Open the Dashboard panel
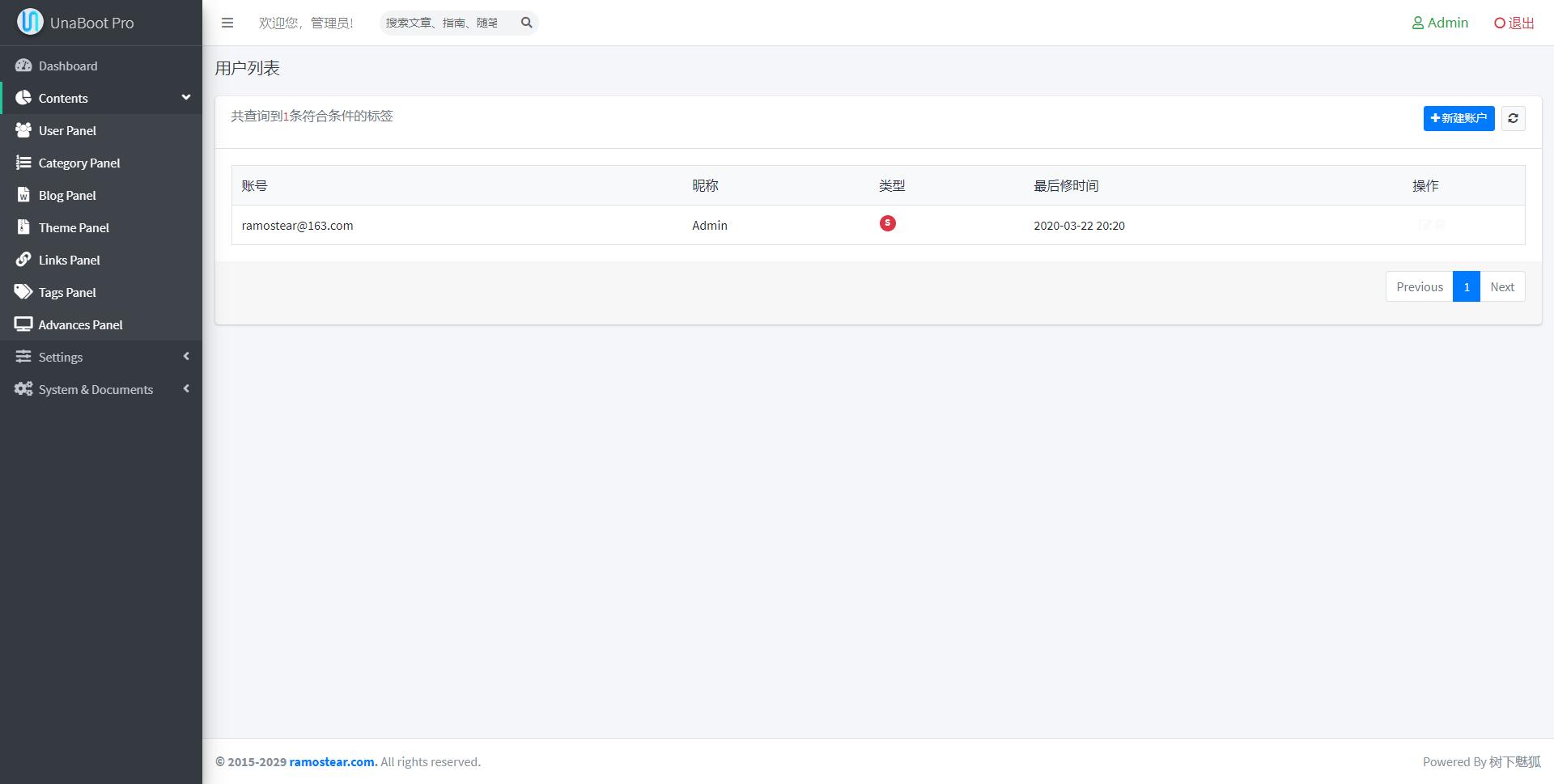Screen dimensions: 1554x784 click(68, 66)
